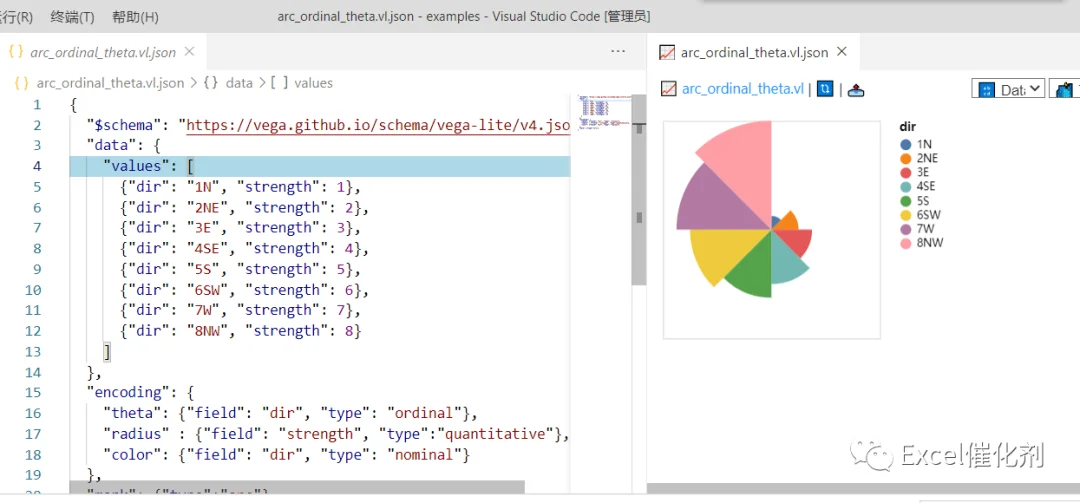1080x503 pixels.
Task: Click the chart icon in preview tab
Action: [667, 52]
